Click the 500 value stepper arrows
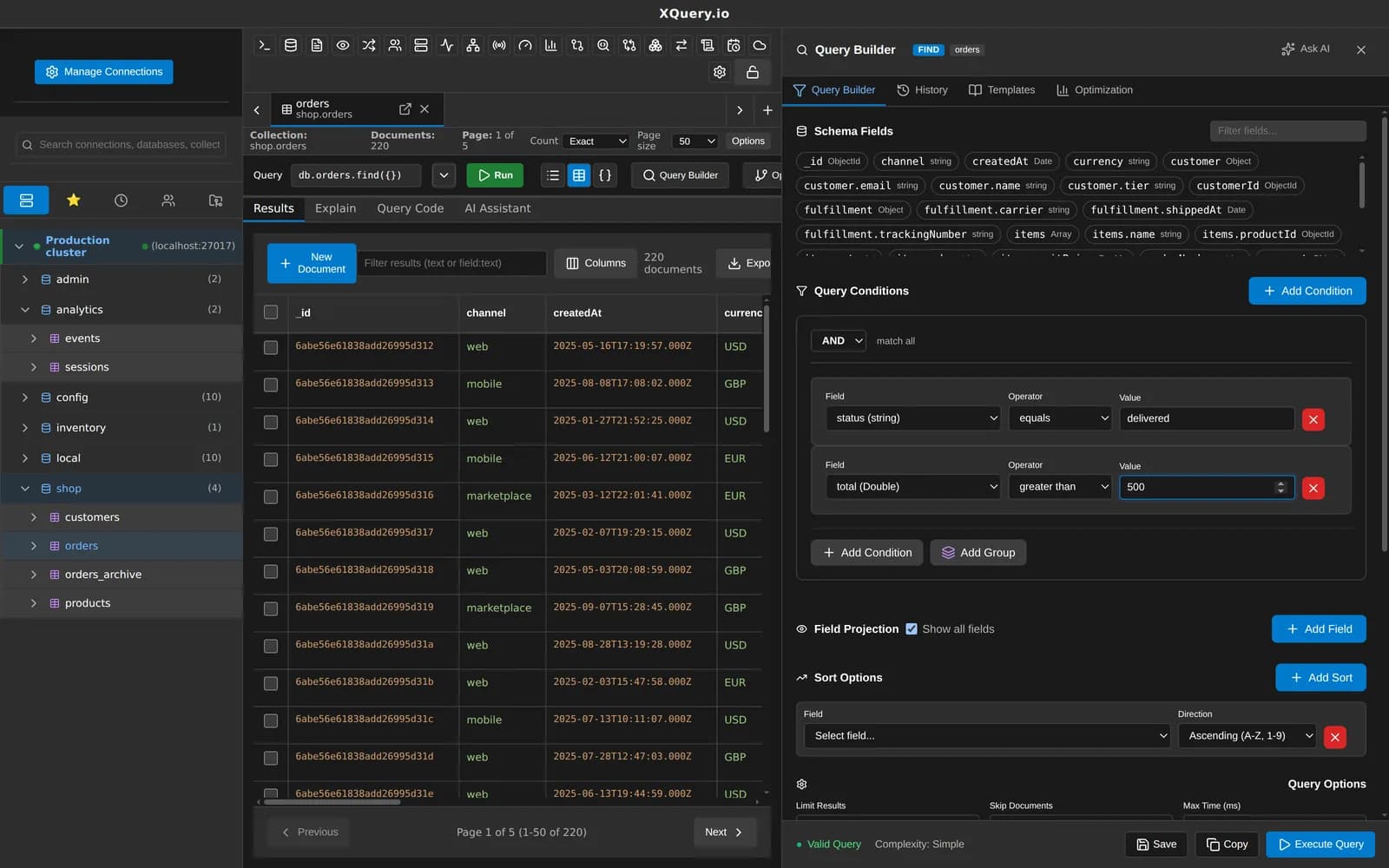 point(1280,487)
